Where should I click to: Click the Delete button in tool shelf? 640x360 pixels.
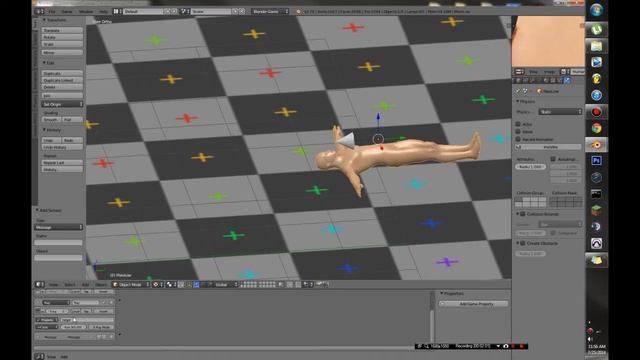[62, 87]
